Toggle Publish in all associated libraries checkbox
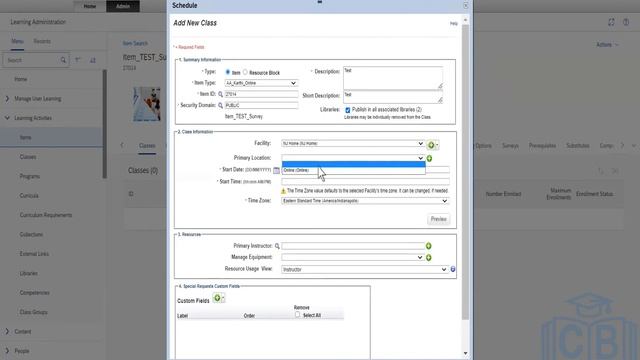Viewport: 640px width, 360px height. [x=348, y=110]
